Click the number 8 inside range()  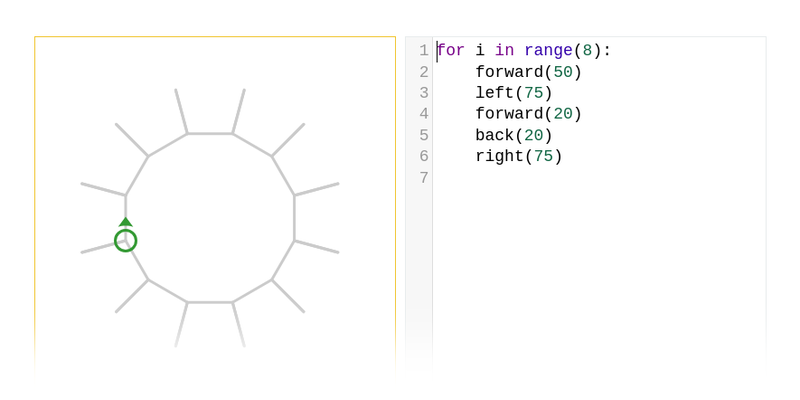587,51
